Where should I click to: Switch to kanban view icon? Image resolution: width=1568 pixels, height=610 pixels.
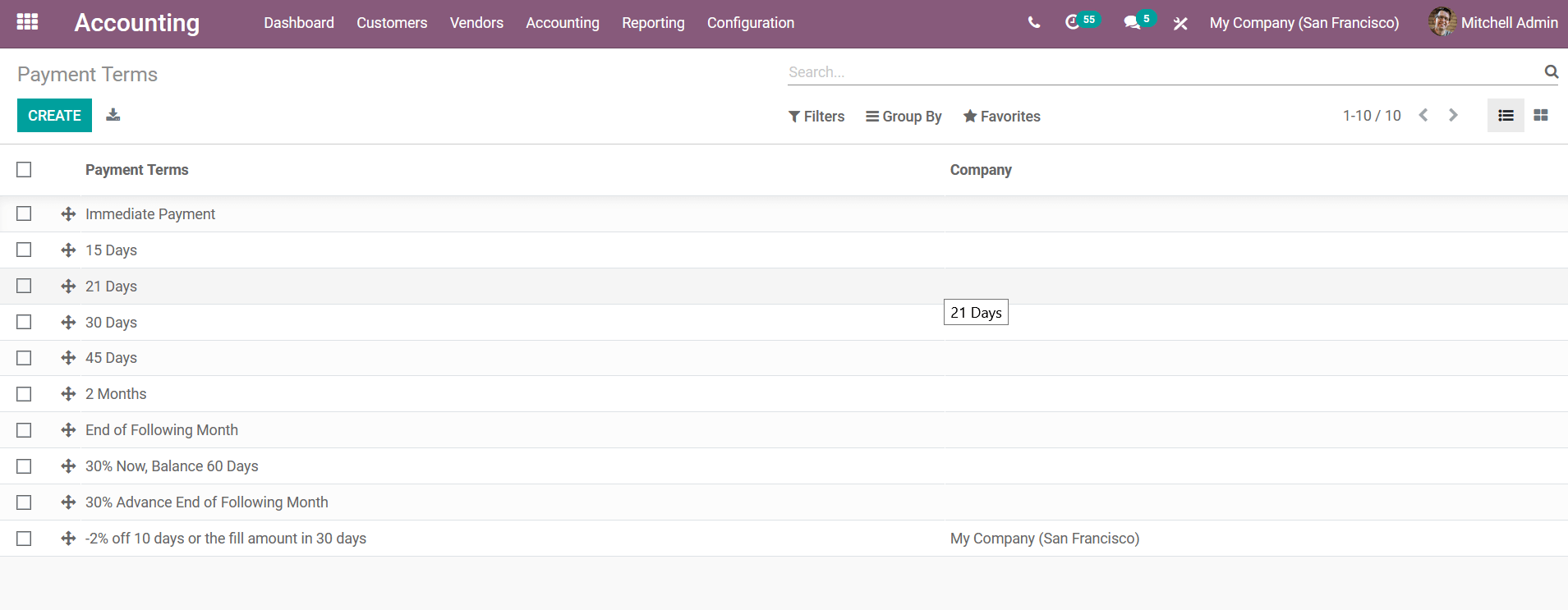pos(1541,116)
